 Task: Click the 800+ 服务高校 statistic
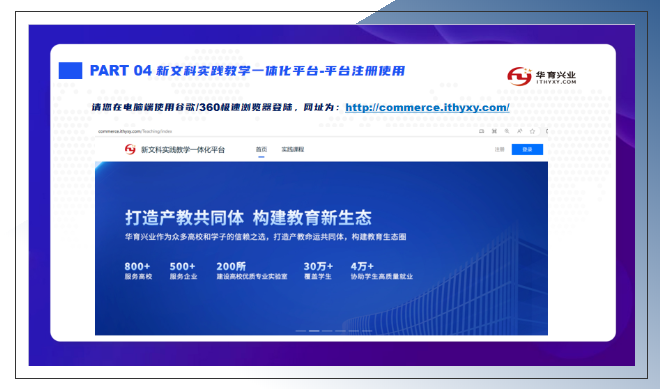tap(138, 271)
